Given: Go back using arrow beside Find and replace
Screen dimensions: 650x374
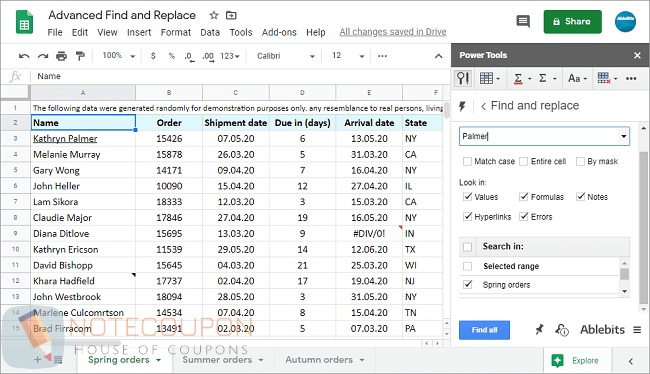Looking at the screenshot, I should (483, 107).
